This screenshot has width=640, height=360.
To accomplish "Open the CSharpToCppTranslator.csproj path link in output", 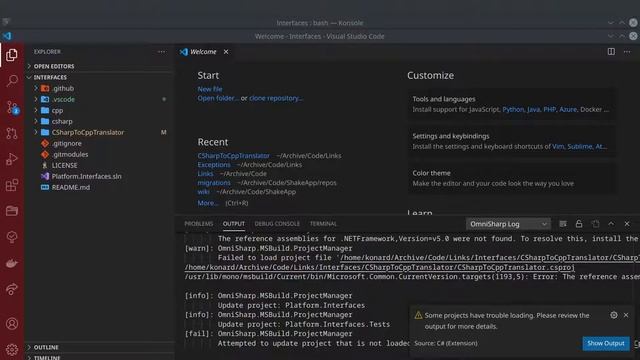I will tap(380, 267).
